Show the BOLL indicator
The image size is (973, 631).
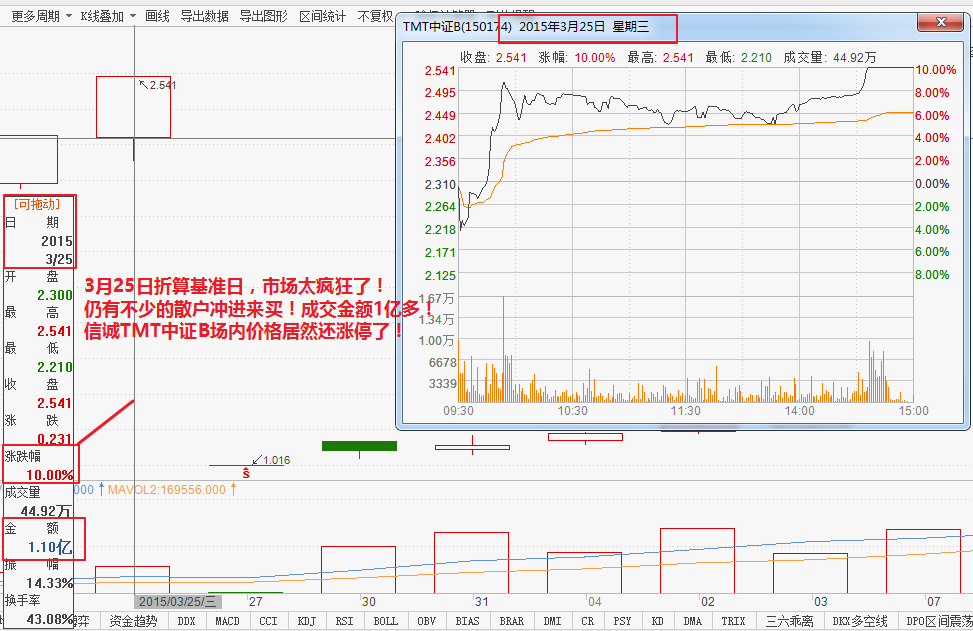click(x=385, y=621)
